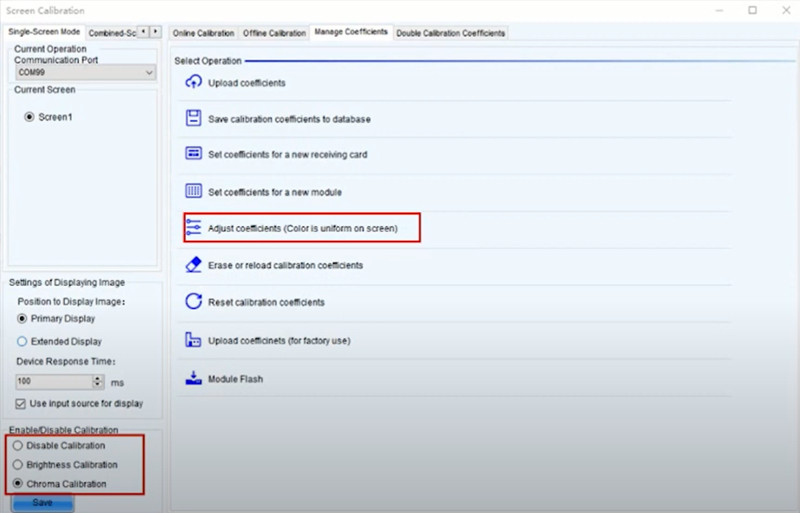
Task: Click the Save button
Action: click(42, 503)
